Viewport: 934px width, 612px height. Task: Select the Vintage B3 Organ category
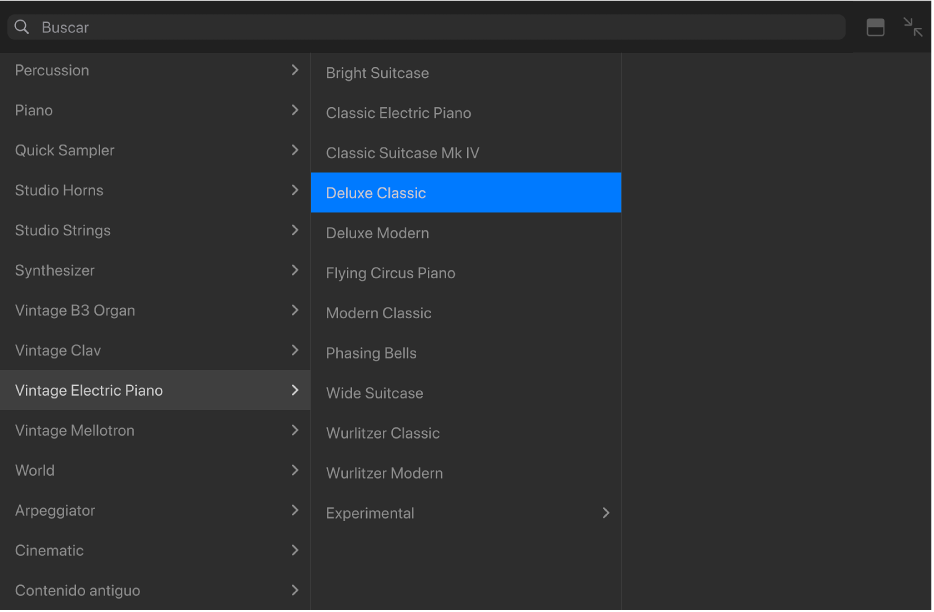[75, 310]
